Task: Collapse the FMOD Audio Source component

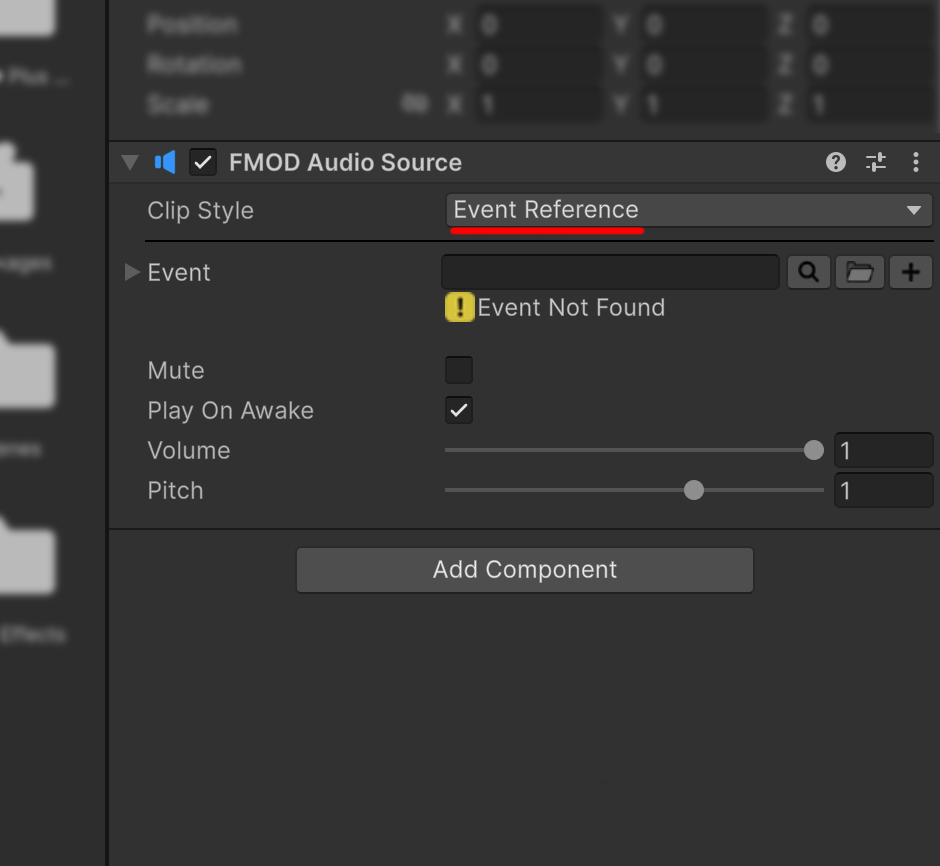Action: click(x=129, y=162)
